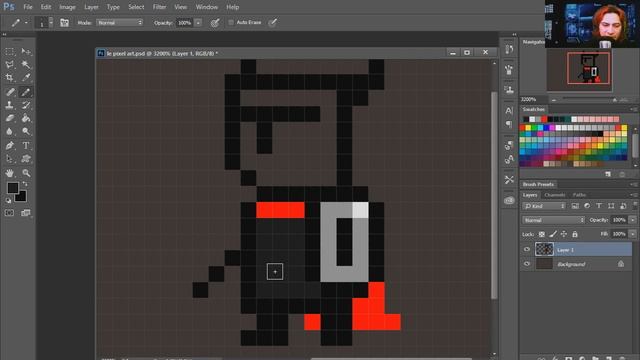Select the Move tool
Image resolution: width=640 pixels, height=360 pixels.
(26, 51)
